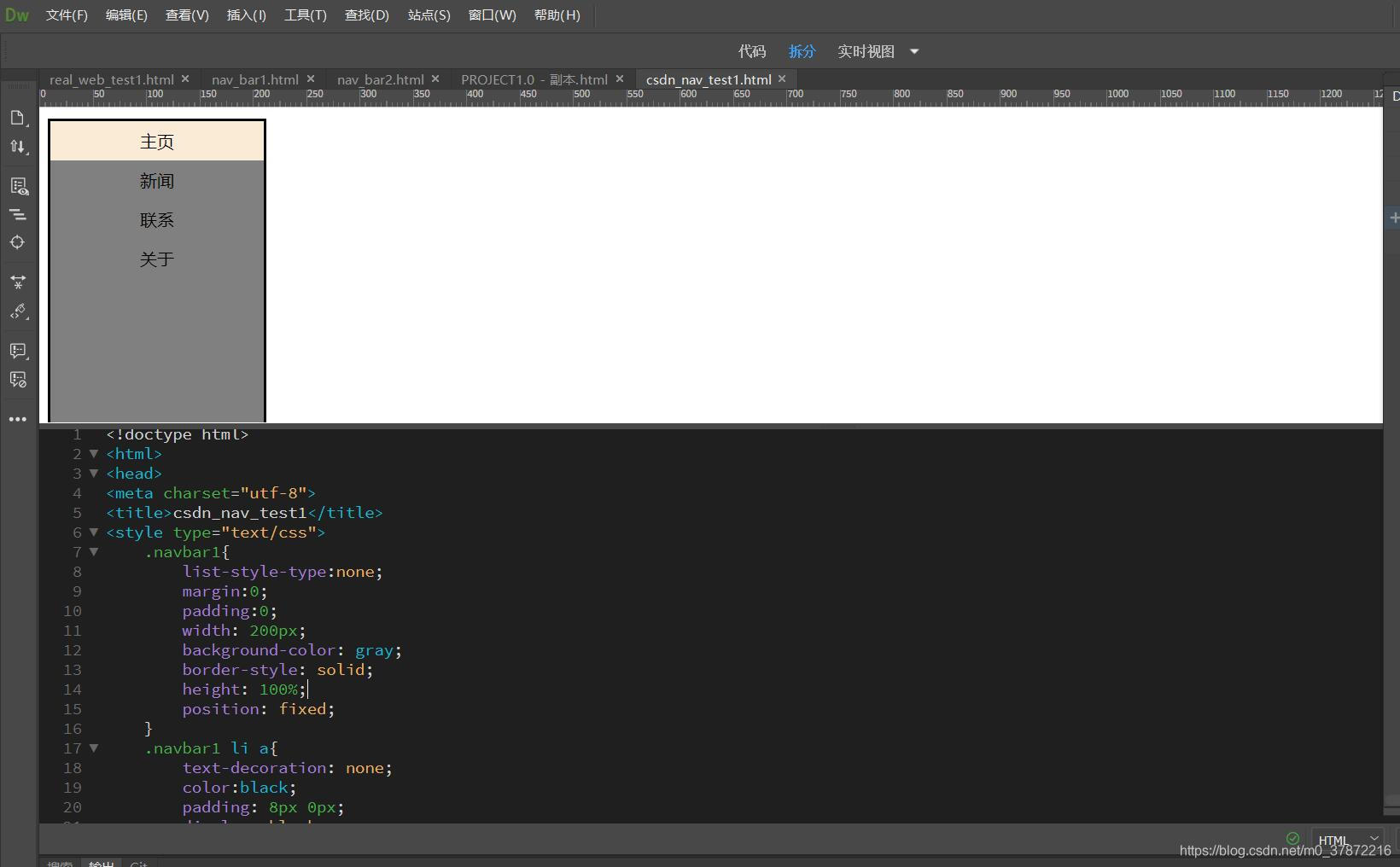The height and width of the screenshot is (867, 1400).
Task: Open the 文件(F) menu
Action: [67, 15]
